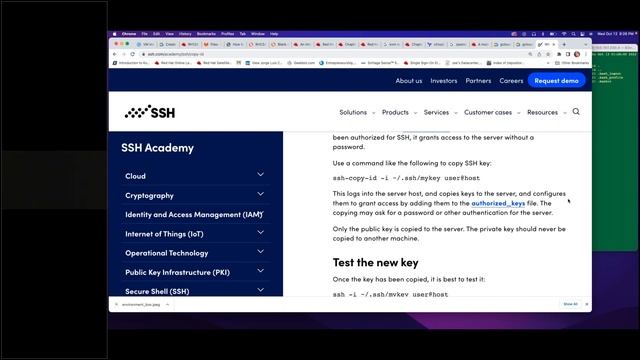The image size is (640, 360).
Task: Open the Products dropdown menu
Action: point(399,112)
